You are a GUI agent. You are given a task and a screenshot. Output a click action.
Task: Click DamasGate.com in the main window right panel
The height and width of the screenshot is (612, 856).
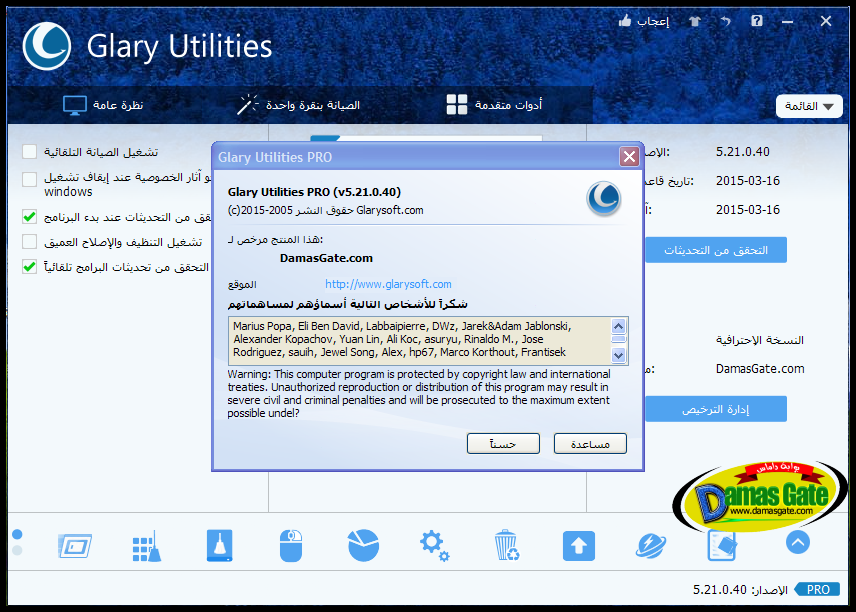760,369
